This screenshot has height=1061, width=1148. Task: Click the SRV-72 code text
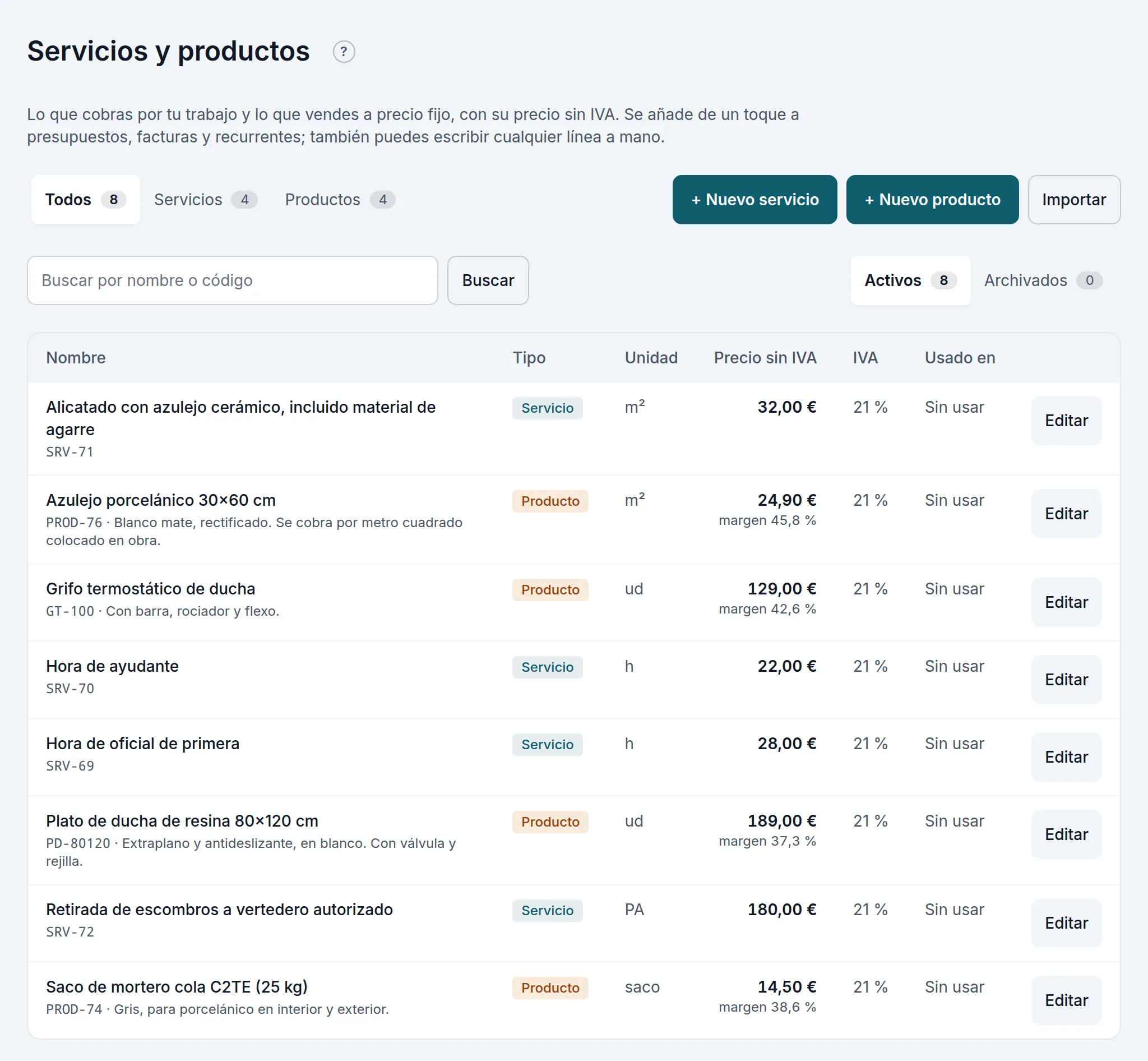[x=70, y=932]
